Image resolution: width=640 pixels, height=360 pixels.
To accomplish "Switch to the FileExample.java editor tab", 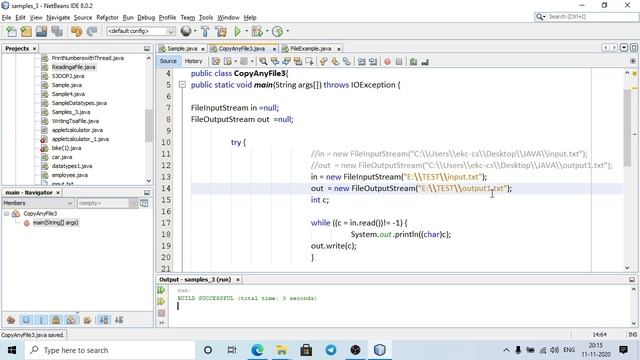I will (311, 49).
